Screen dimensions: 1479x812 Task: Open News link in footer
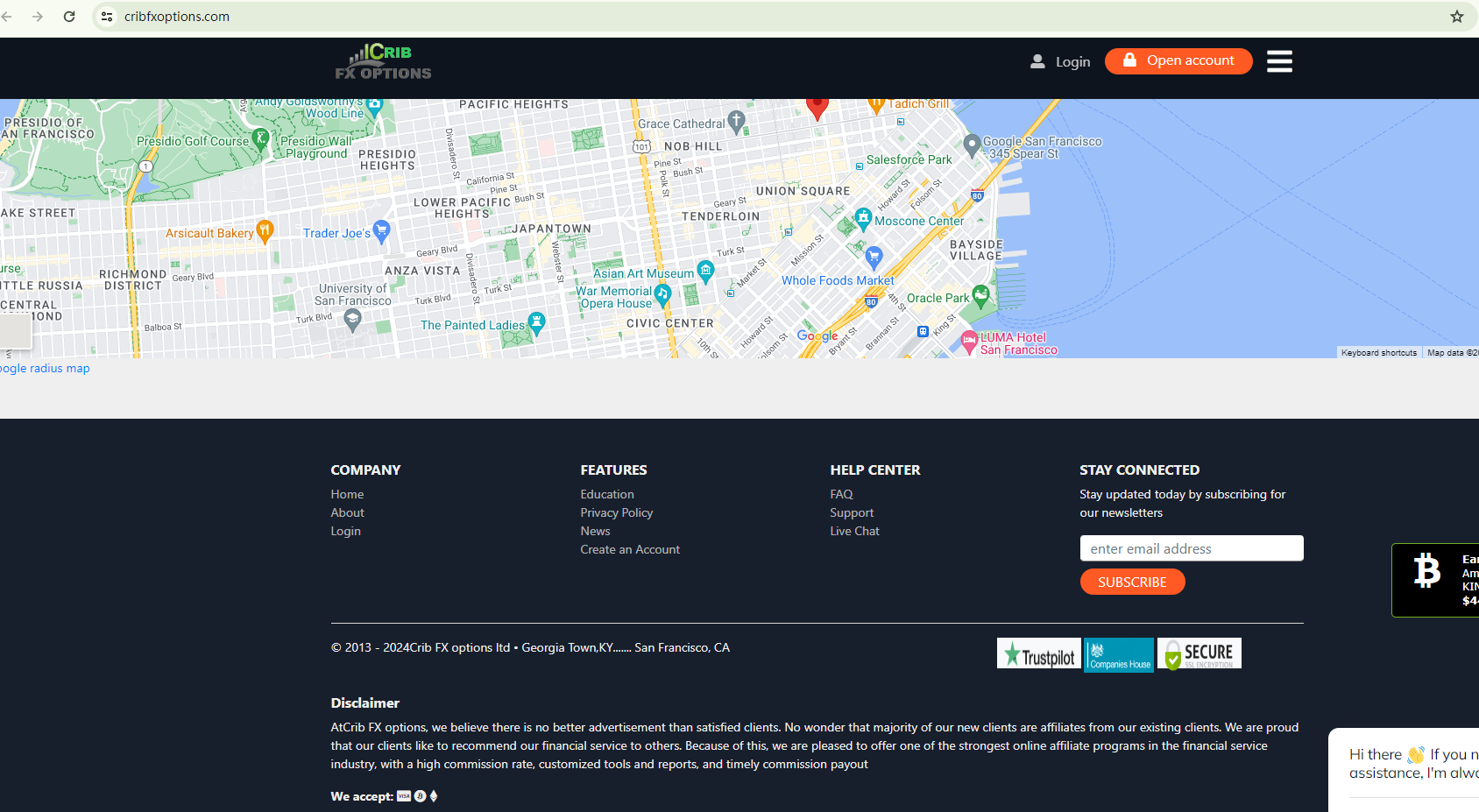pos(595,531)
